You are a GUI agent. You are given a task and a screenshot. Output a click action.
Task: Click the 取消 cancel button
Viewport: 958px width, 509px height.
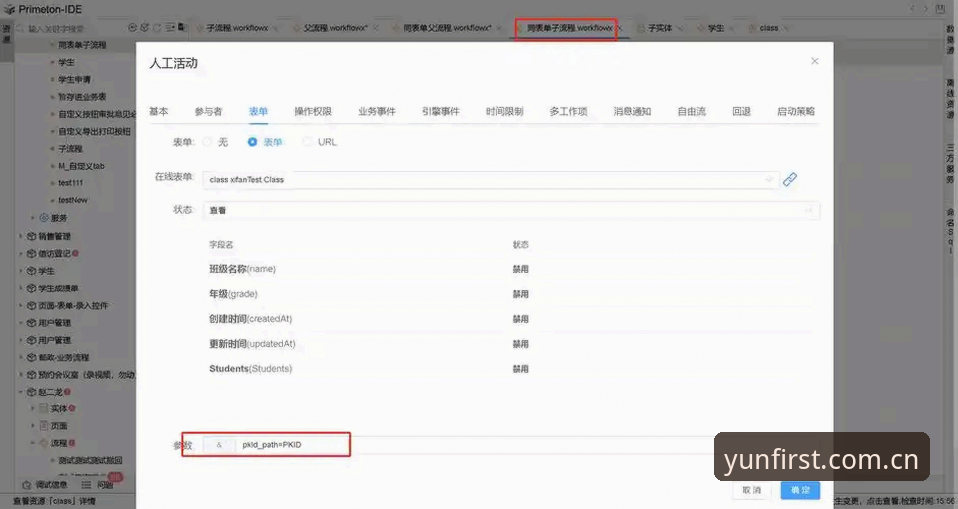coord(751,490)
